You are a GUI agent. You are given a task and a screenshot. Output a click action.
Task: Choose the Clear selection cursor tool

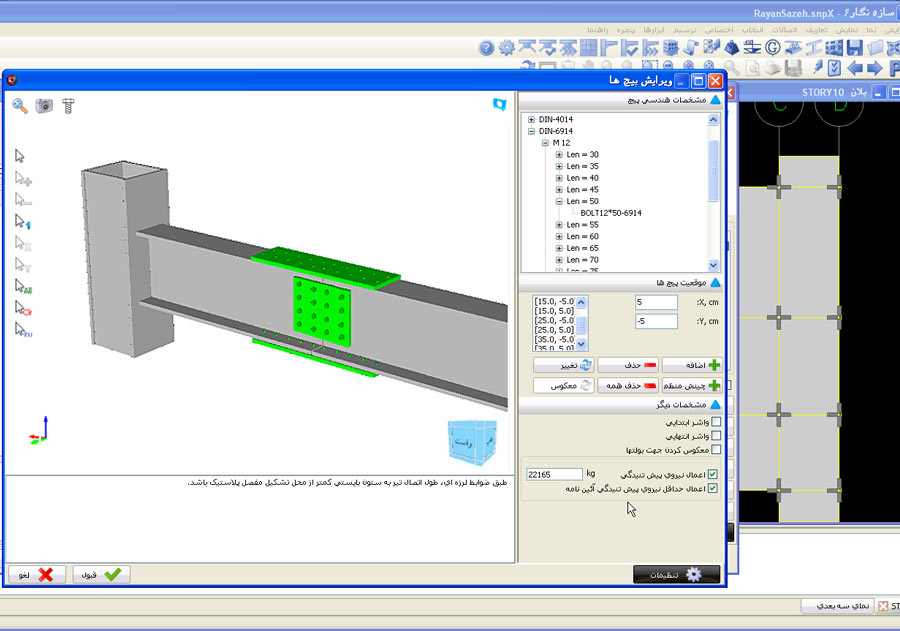pos(22,308)
